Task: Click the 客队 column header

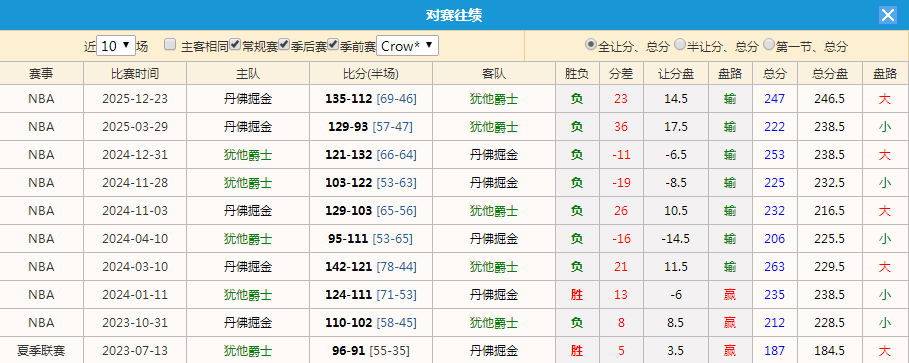Action: point(494,74)
